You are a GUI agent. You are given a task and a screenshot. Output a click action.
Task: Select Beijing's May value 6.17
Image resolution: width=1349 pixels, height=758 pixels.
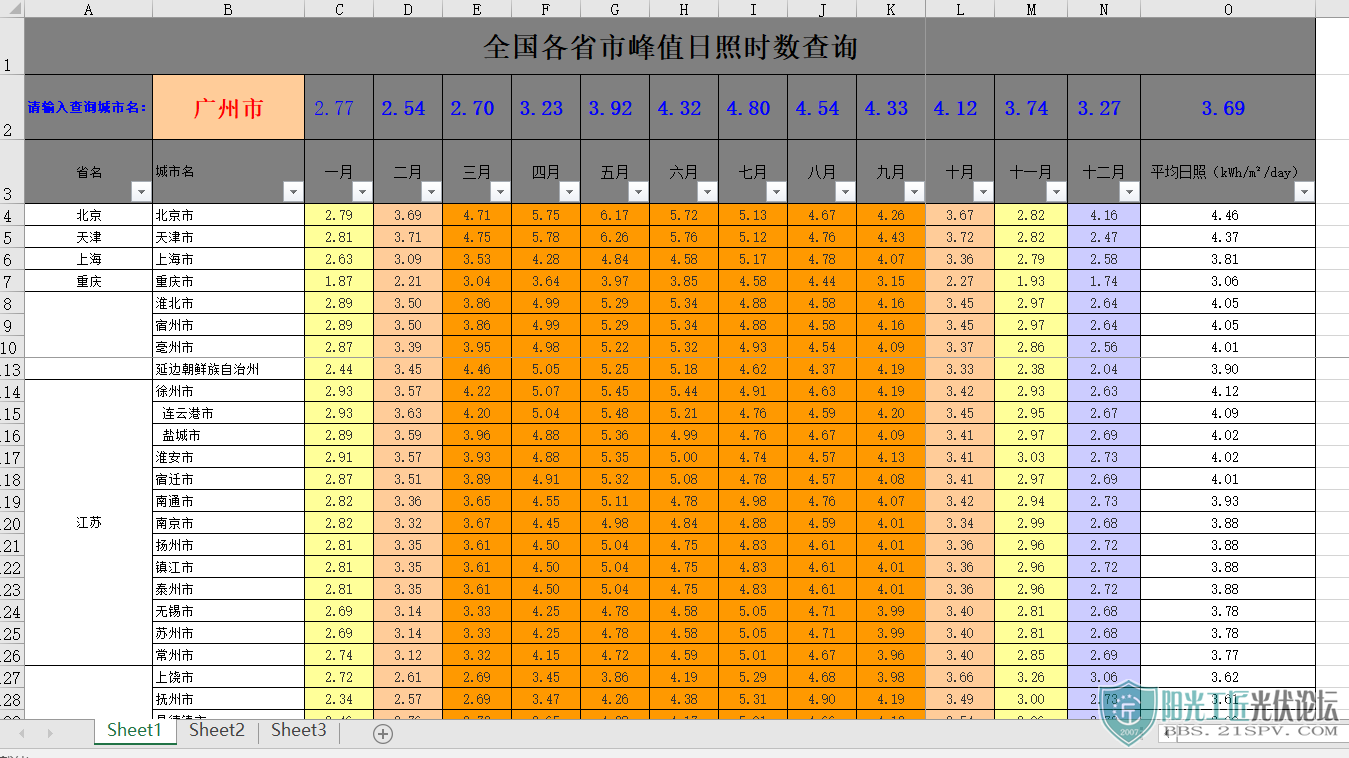[x=614, y=215]
